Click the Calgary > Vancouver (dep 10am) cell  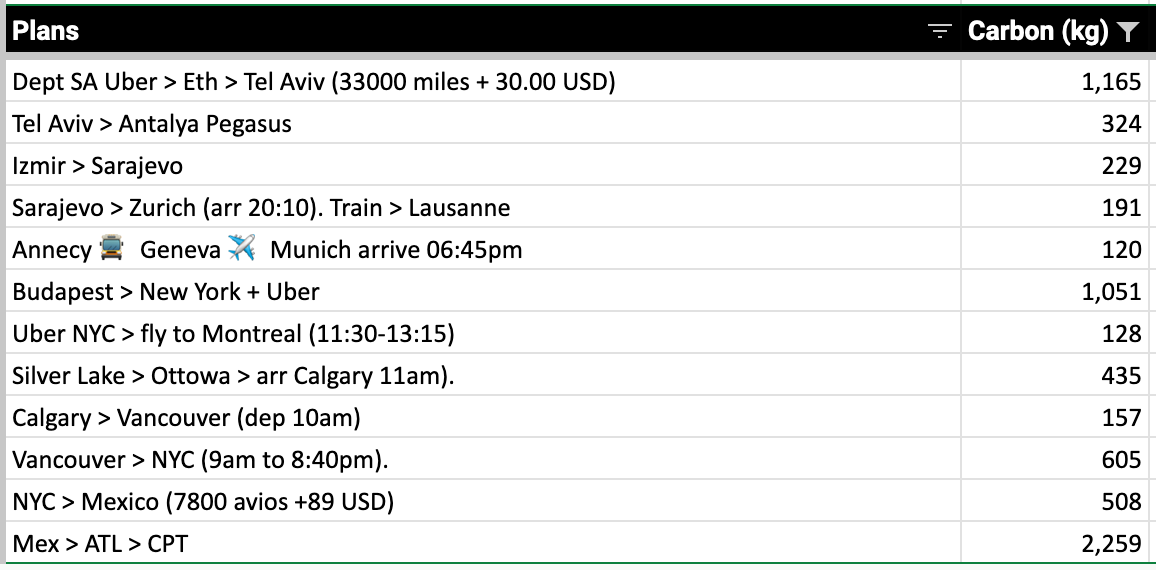[186, 418]
